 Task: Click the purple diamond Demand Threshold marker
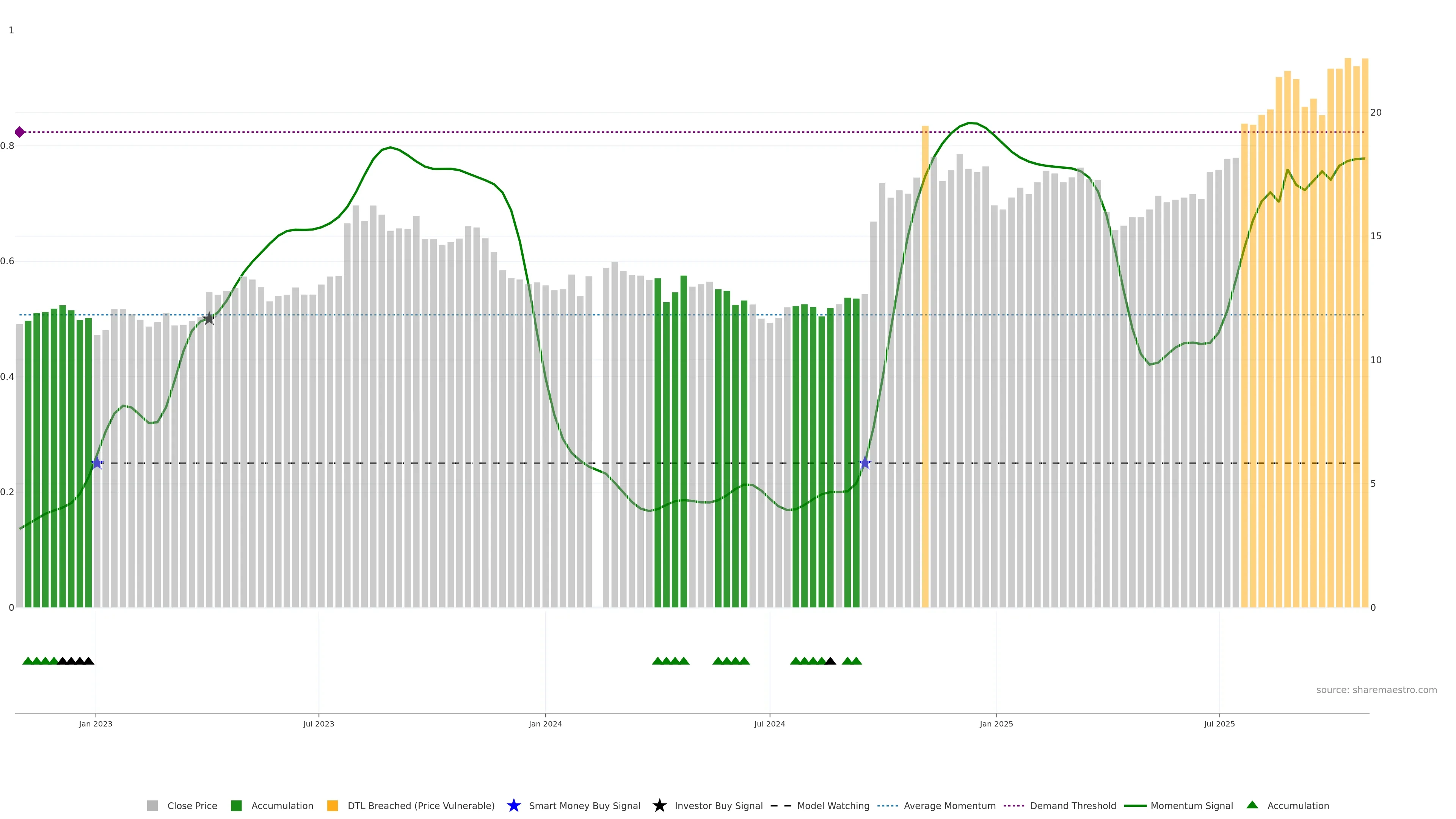click(x=20, y=132)
